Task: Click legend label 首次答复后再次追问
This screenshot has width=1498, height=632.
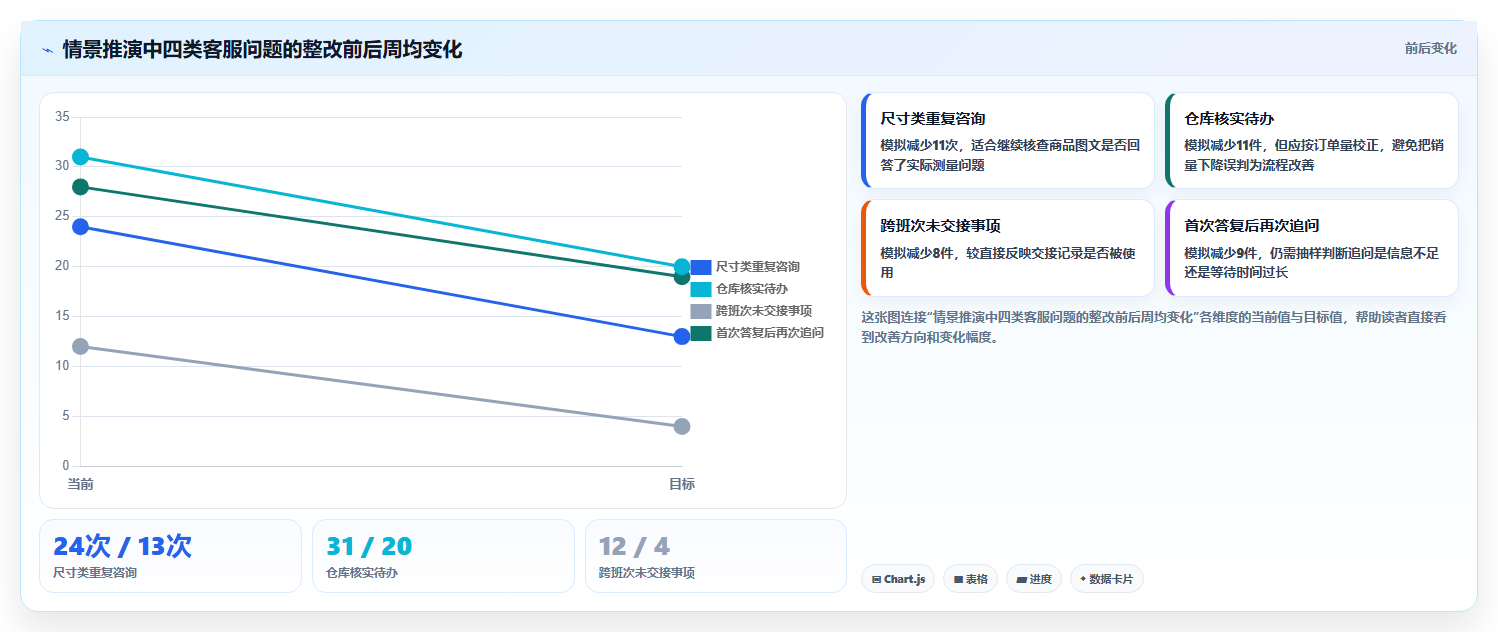Action: (770, 333)
